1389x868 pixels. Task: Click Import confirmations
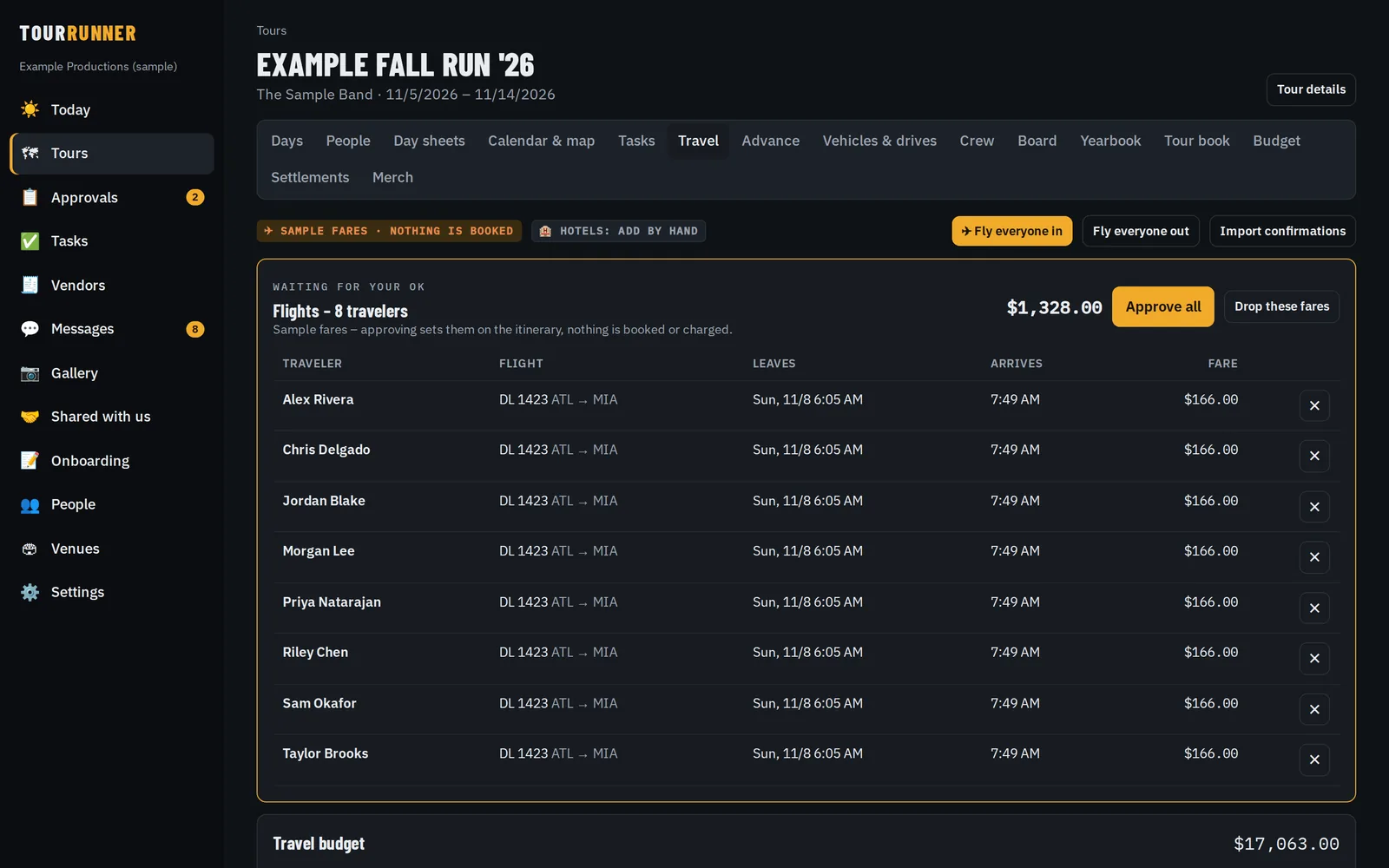(1282, 231)
